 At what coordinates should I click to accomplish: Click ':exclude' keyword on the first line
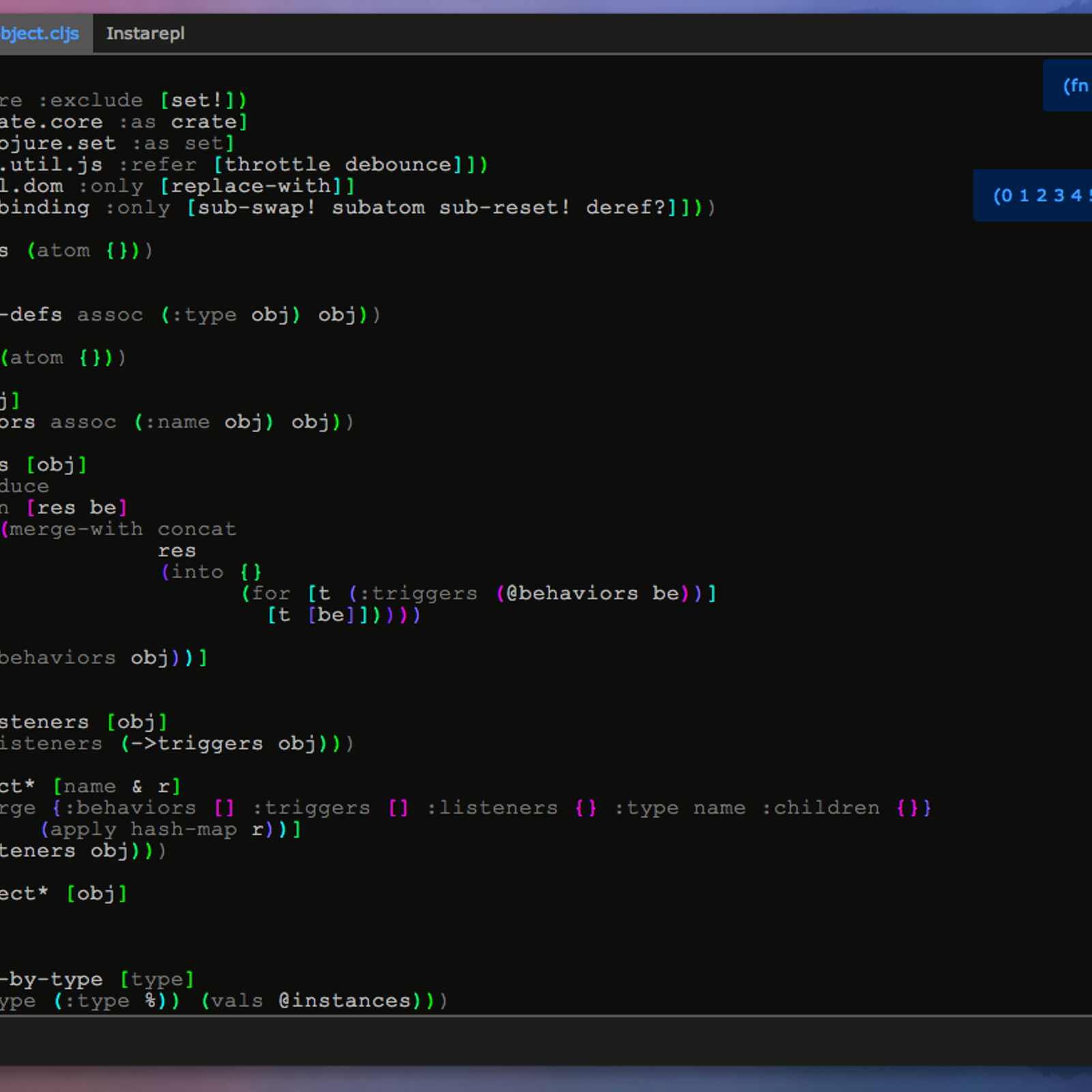(x=90, y=100)
